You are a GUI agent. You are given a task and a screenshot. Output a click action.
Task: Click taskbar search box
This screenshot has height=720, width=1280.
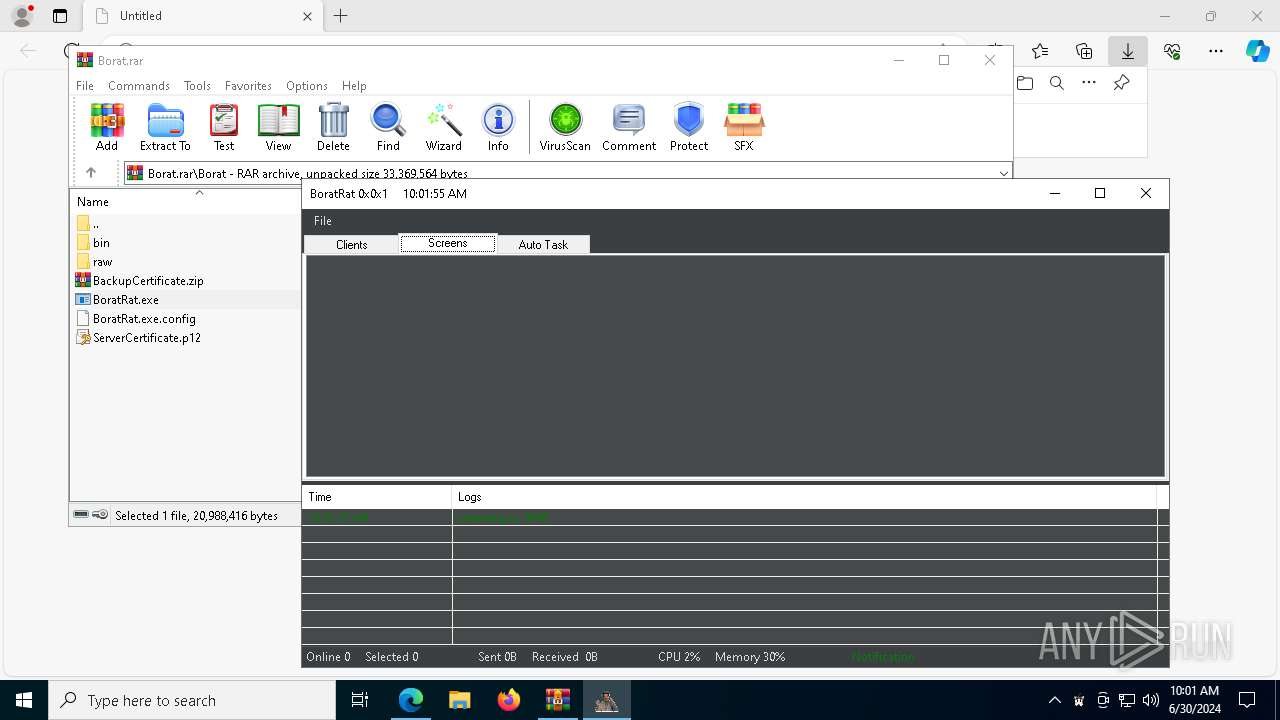click(192, 700)
